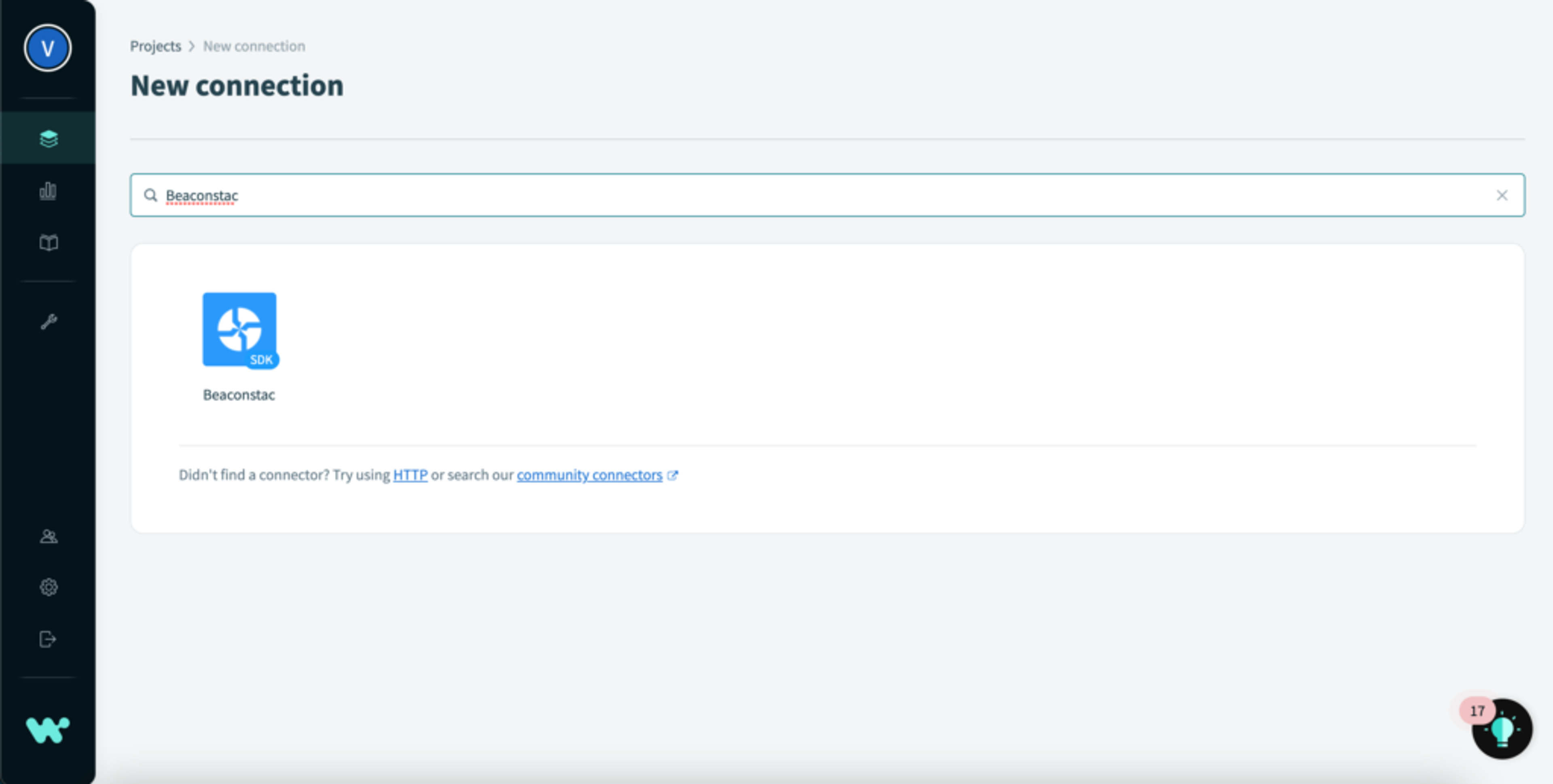Screen dimensions: 1553x784
Task: Open the settings gear icon
Action: pos(48,587)
